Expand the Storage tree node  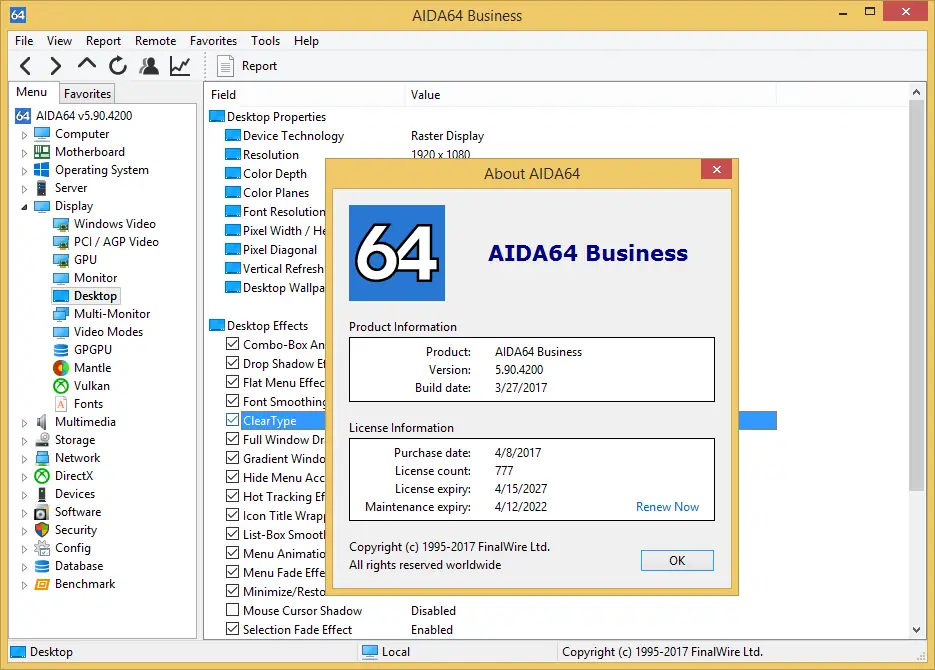24,441
